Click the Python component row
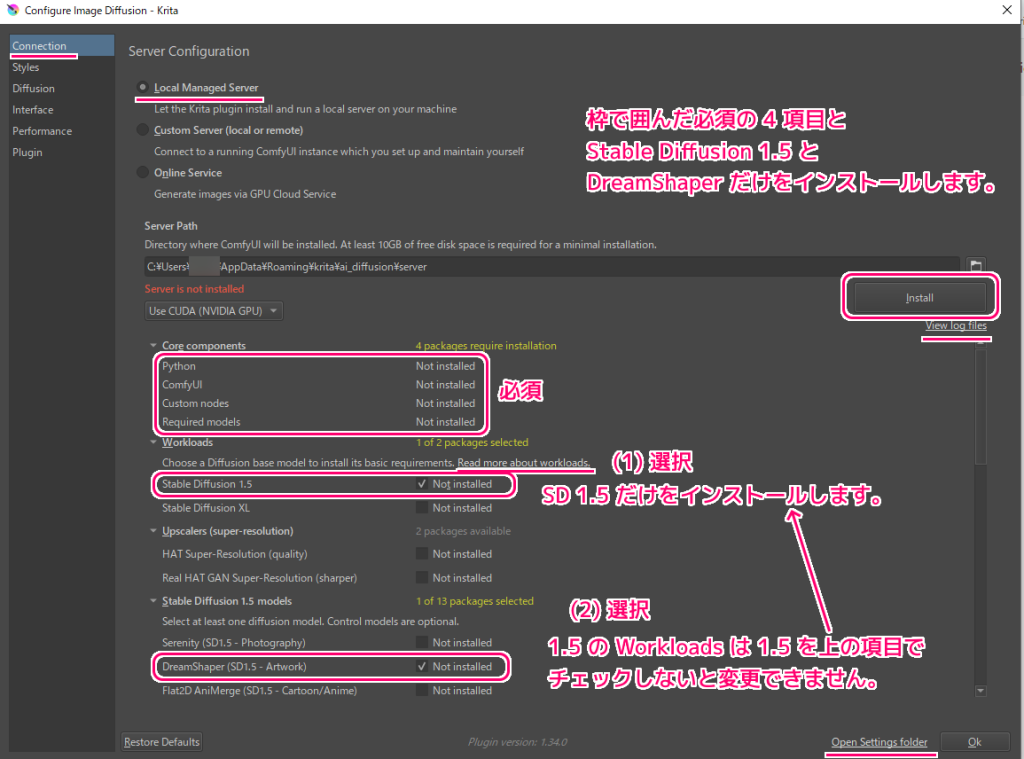 pos(319,366)
